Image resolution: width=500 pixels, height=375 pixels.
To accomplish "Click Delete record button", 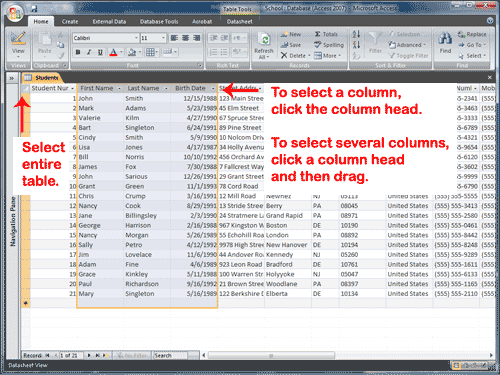I will [x=295, y=55].
